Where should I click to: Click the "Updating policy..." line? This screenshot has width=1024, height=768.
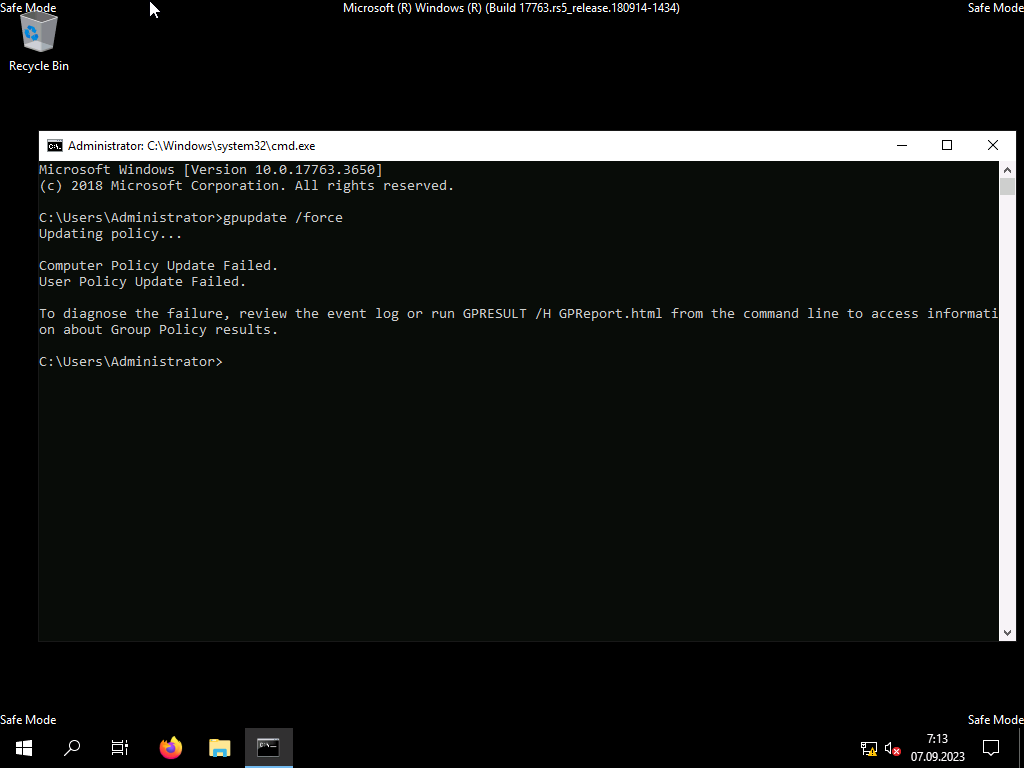pyautogui.click(x=110, y=234)
